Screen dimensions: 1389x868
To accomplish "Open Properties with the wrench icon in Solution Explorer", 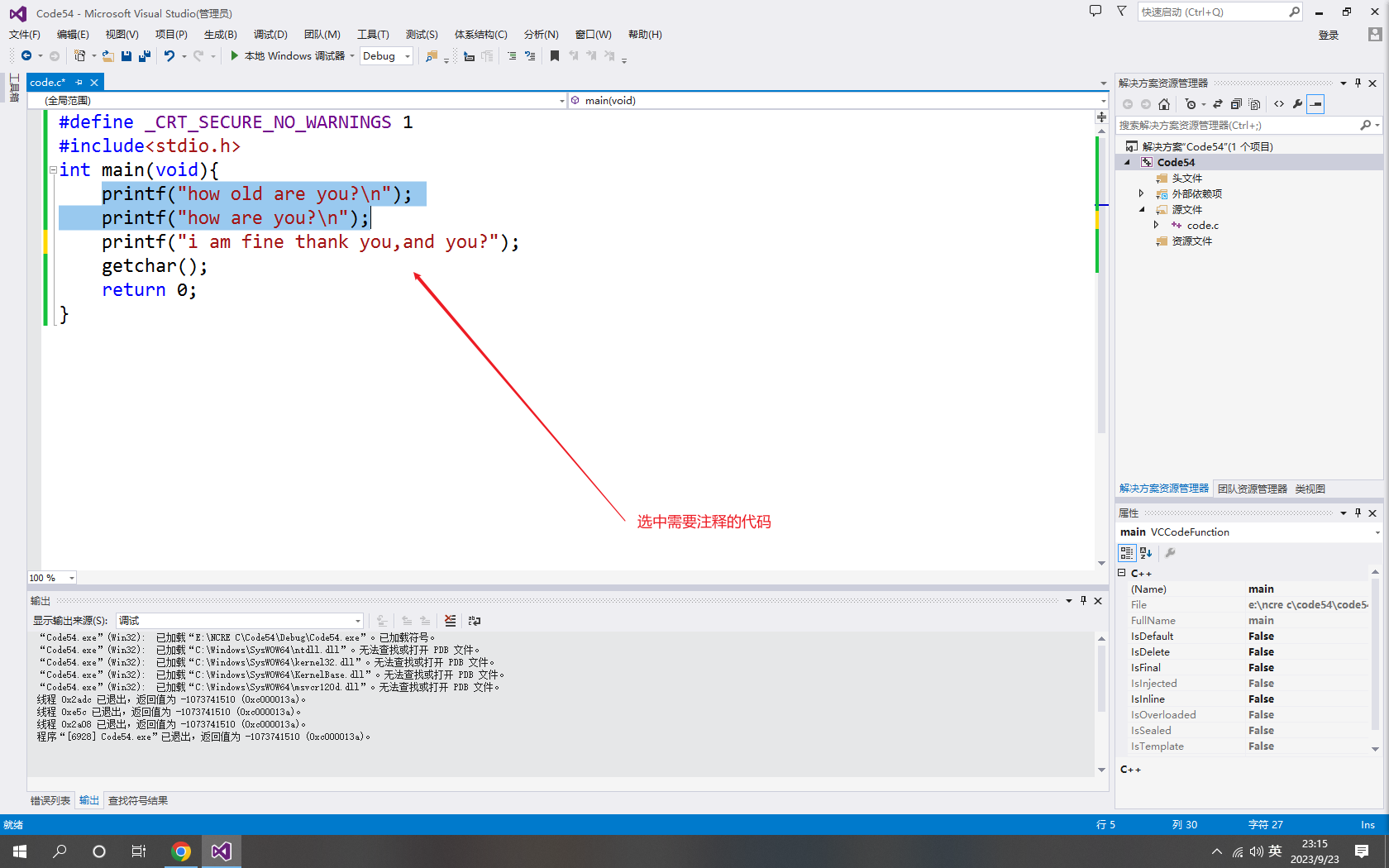I will [x=1297, y=104].
